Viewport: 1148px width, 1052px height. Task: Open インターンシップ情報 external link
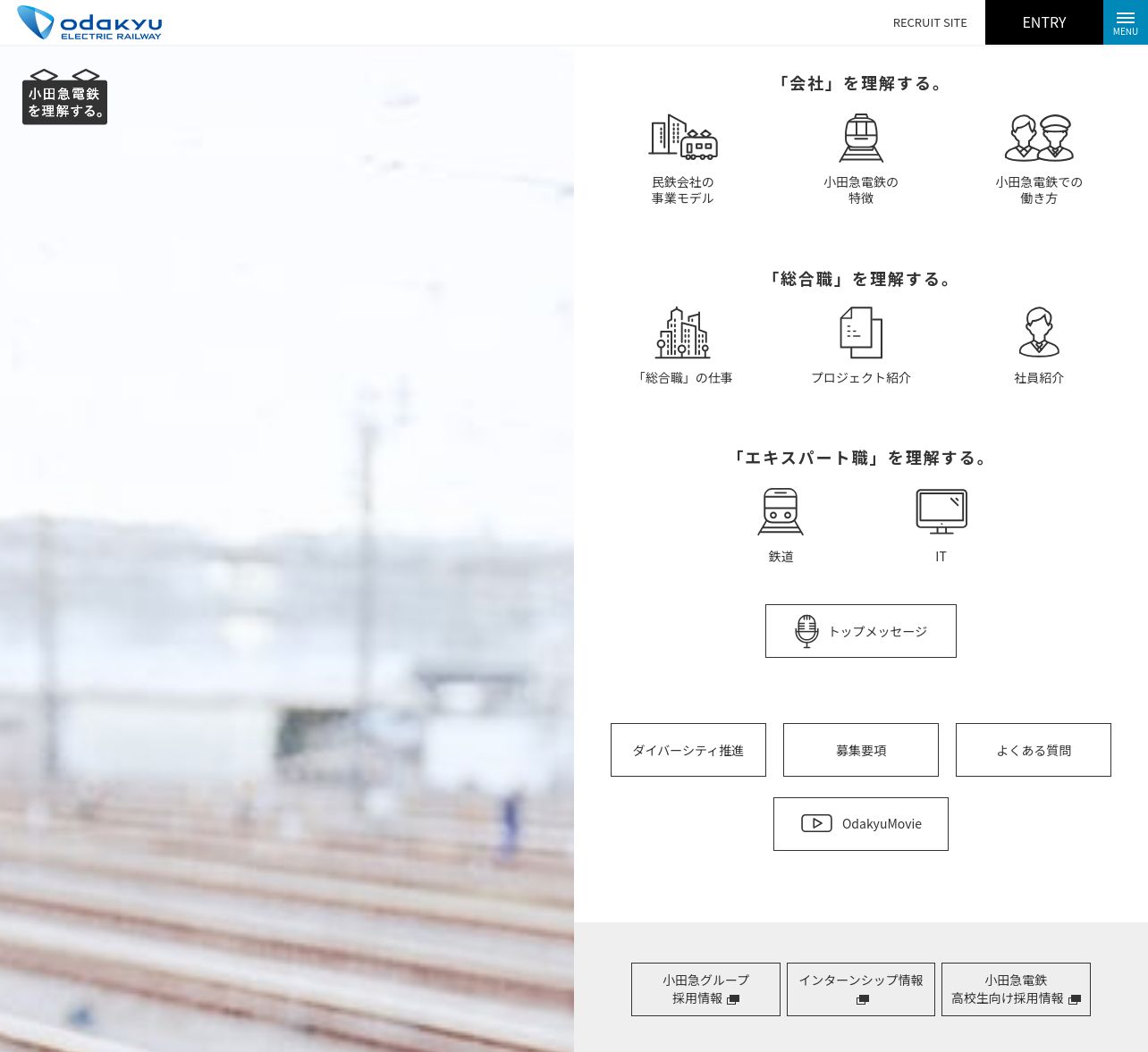(x=861, y=989)
